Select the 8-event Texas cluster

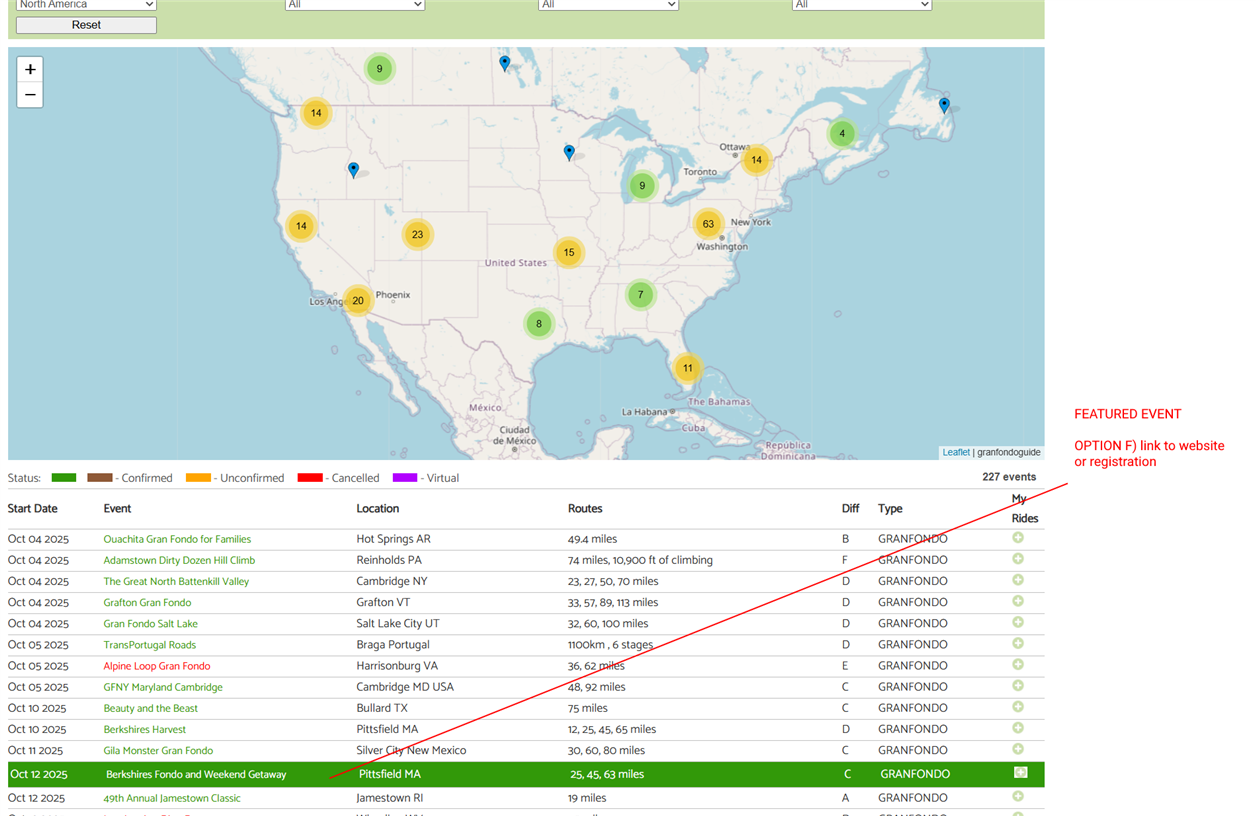coord(539,324)
